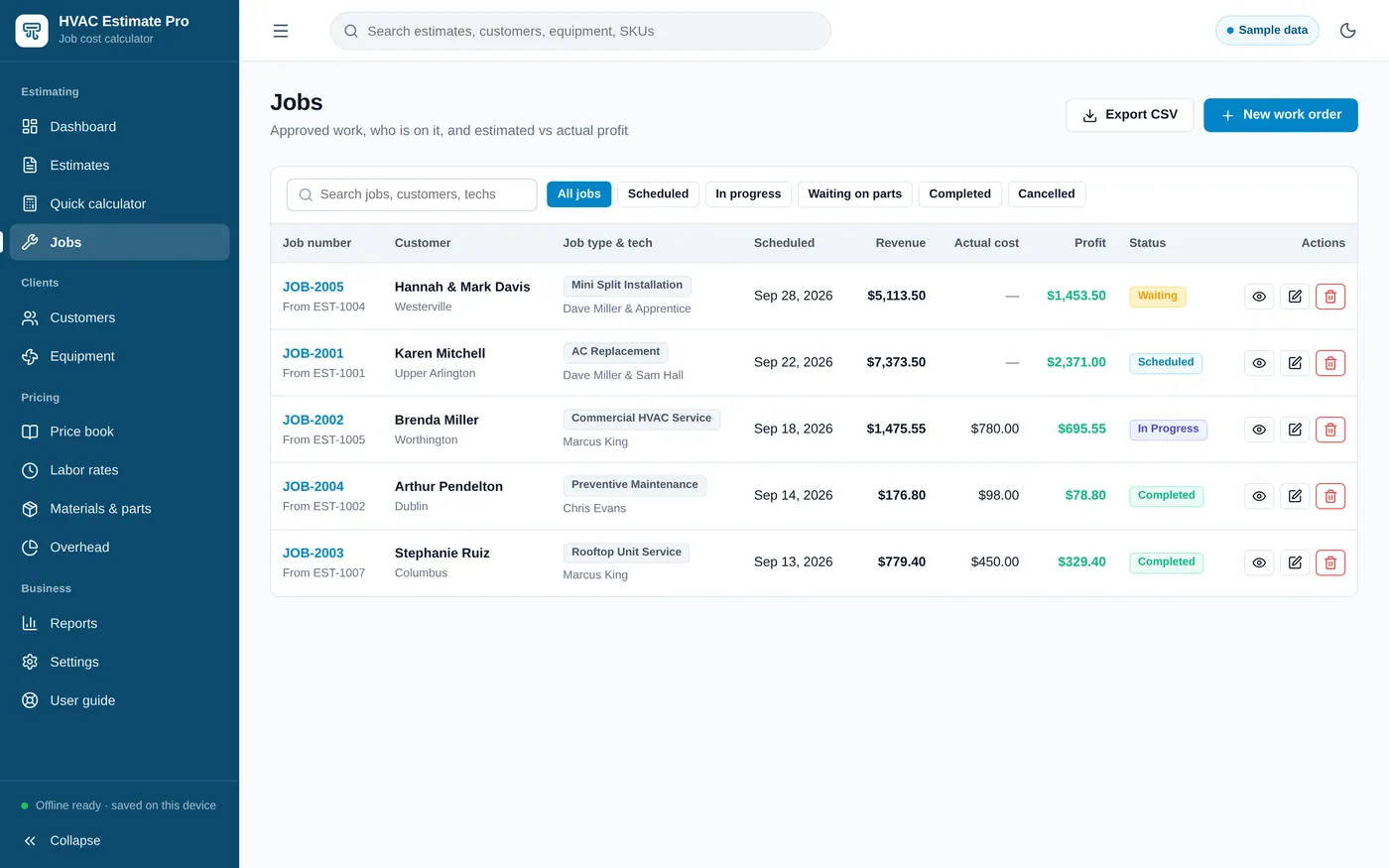Screen dimensions: 1389x868
Task: View details of JOB-2002
Action: [x=1259, y=430]
